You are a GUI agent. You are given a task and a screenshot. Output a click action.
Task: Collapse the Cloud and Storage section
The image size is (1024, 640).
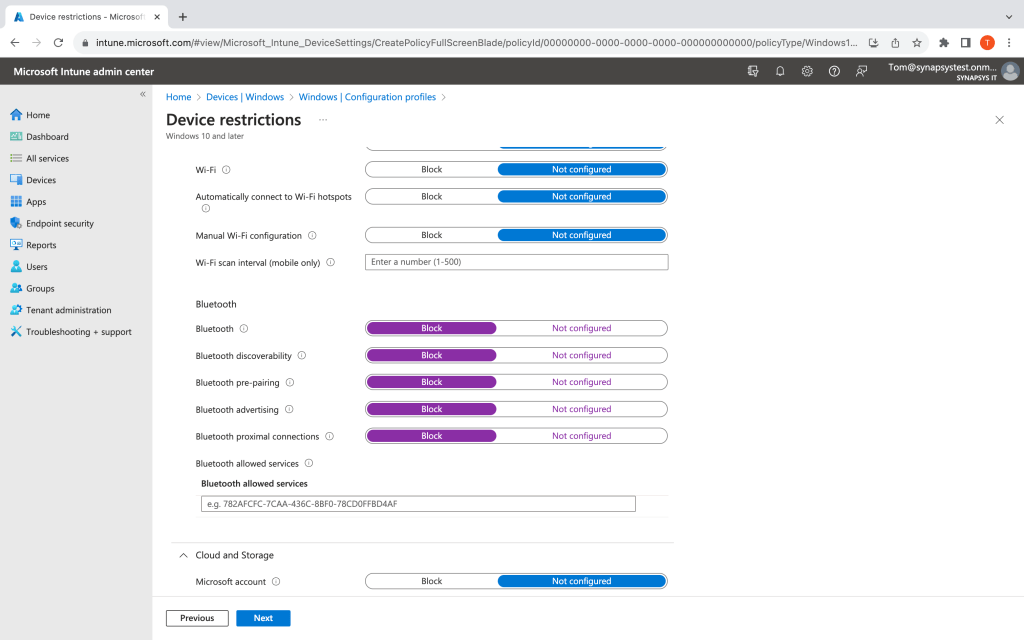tap(183, 555)
